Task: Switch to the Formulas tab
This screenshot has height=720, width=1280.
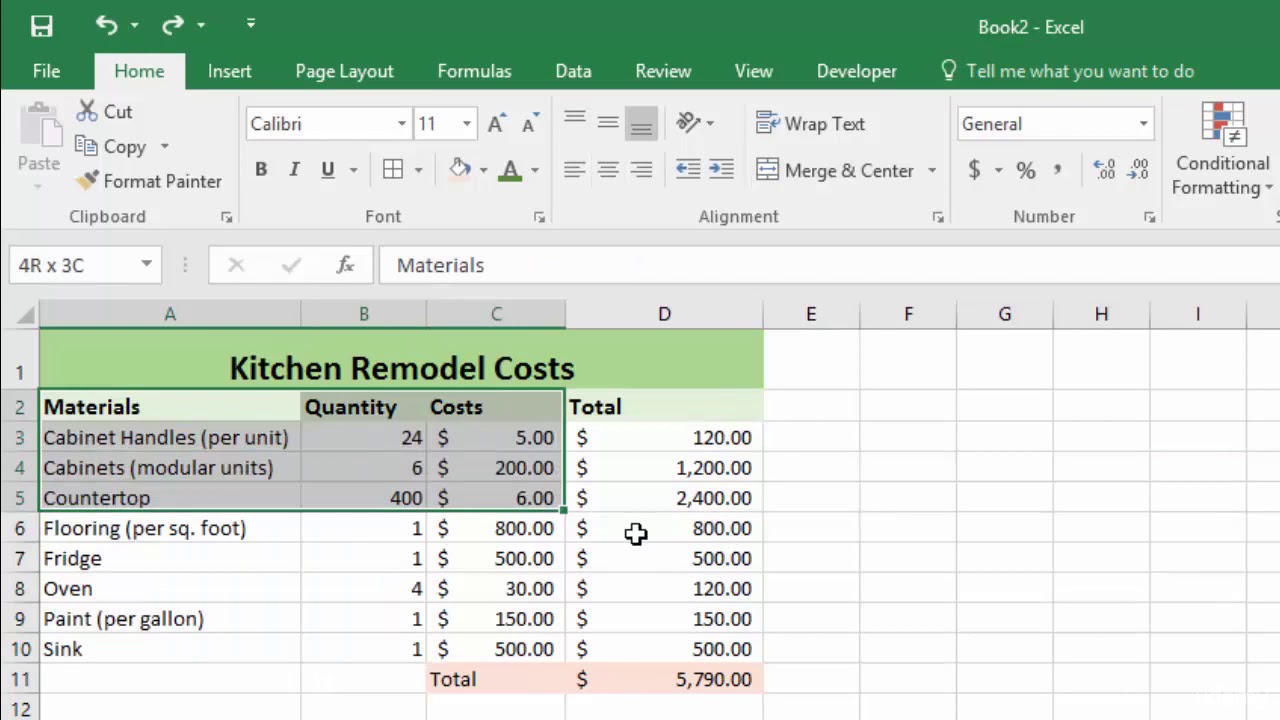Action: tap(474, 71)
